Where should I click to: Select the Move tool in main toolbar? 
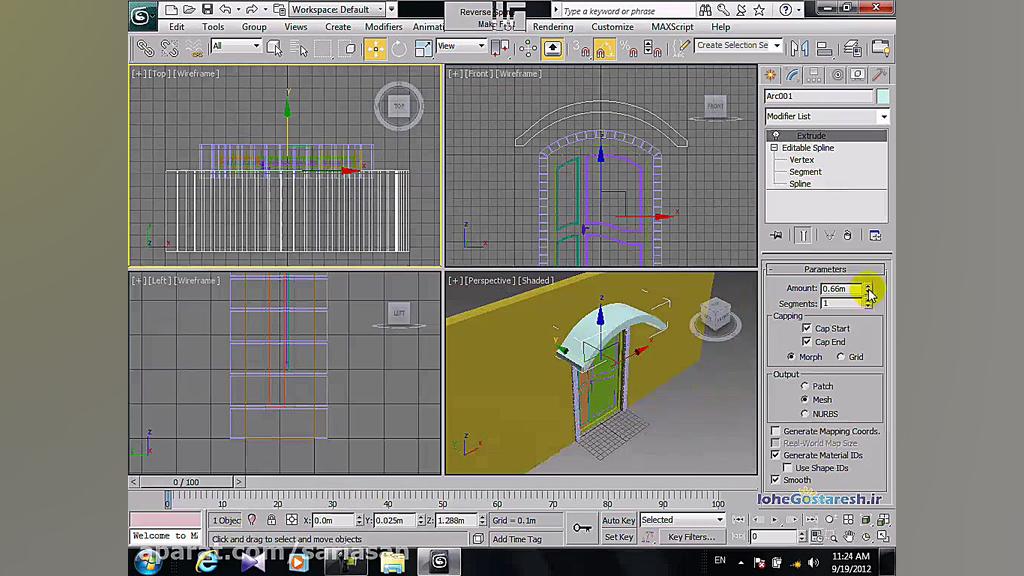(x=375, y=48)
